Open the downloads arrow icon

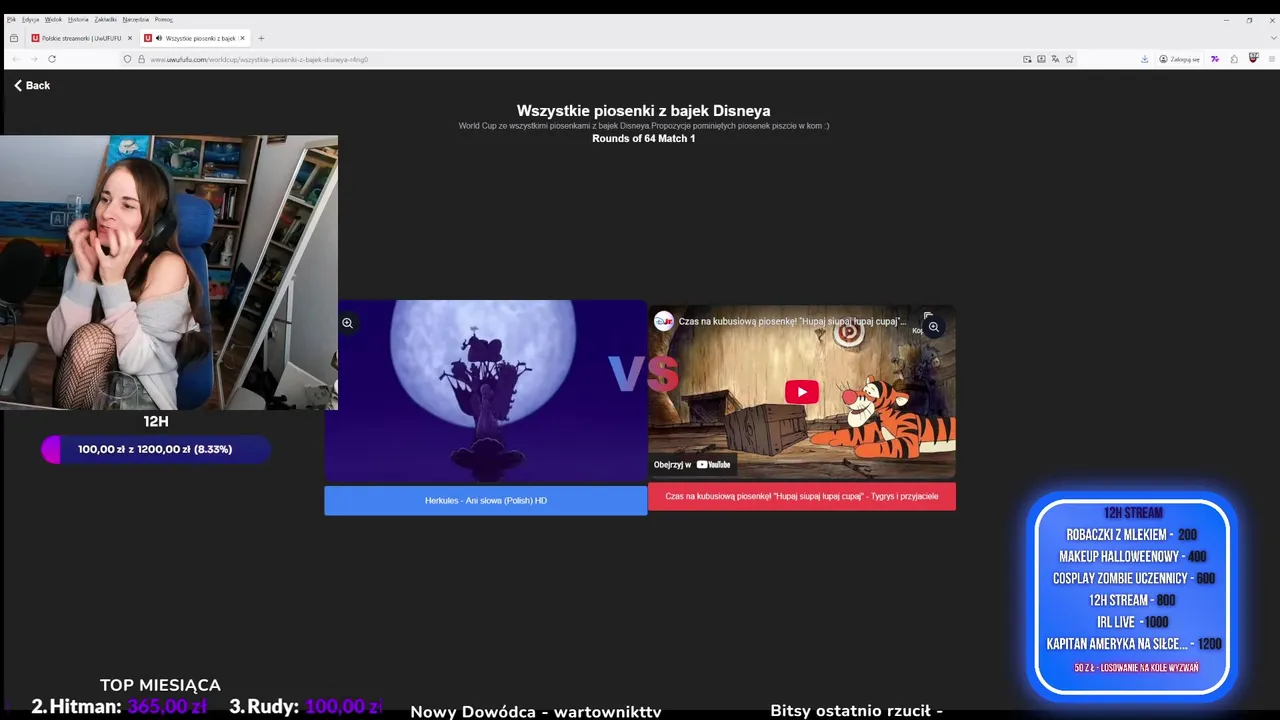(x=1144, y=59)
